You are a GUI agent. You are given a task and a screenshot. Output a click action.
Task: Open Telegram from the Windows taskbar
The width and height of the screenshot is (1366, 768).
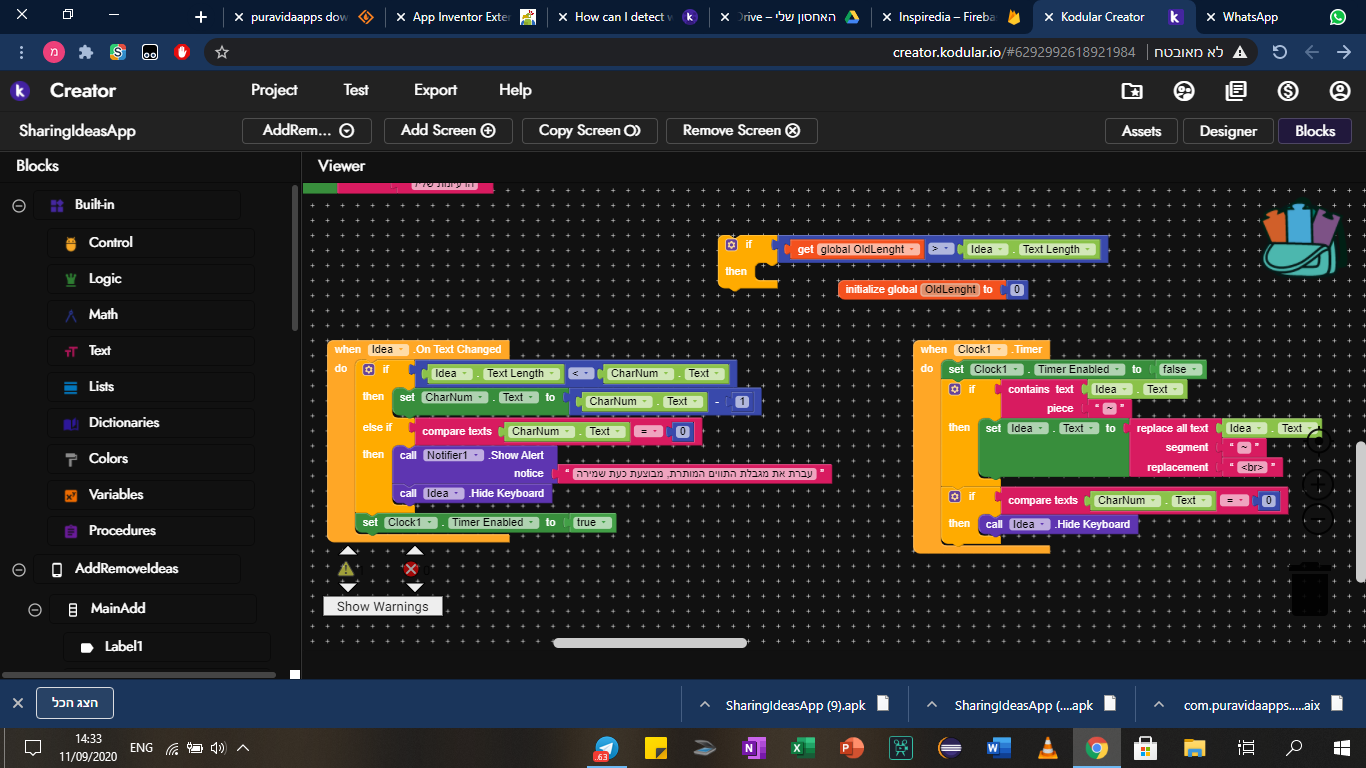click(605, 748)
